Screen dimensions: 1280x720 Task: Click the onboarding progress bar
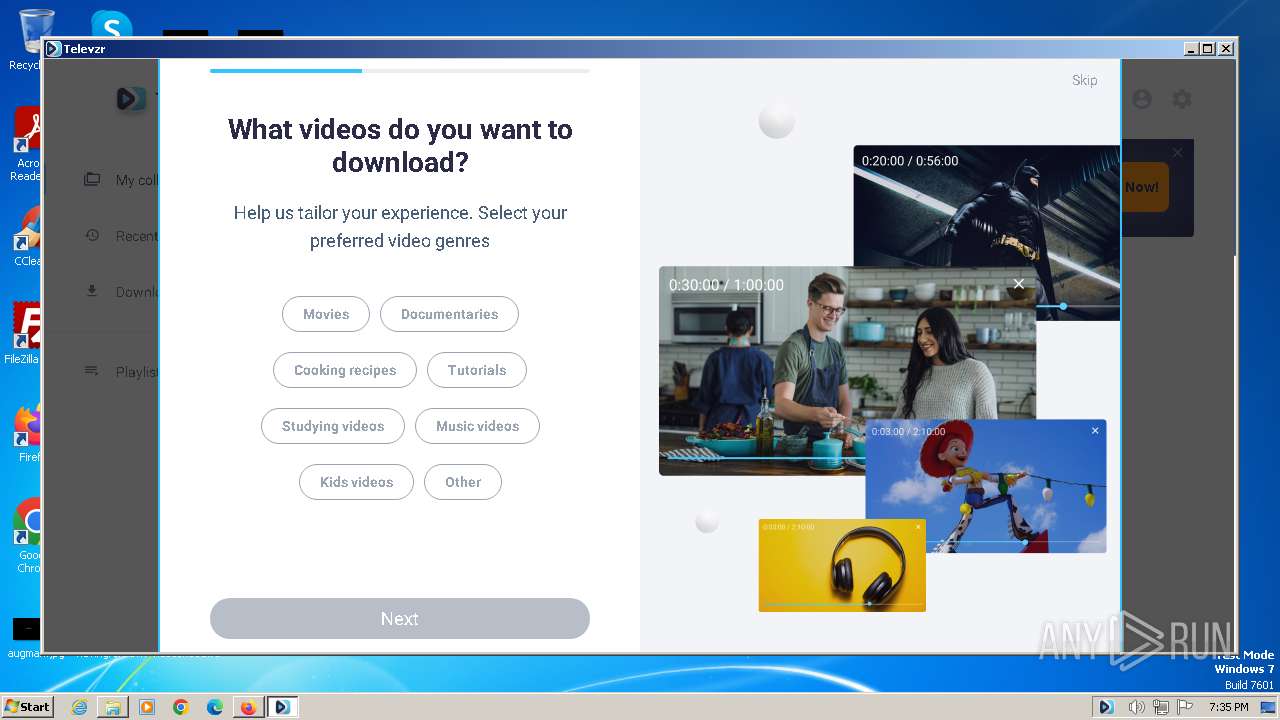[400, 71]
